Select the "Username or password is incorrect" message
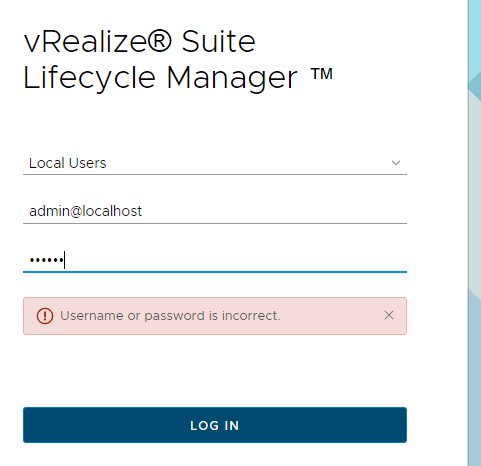 pyautogui.click(x=170, y=316)
